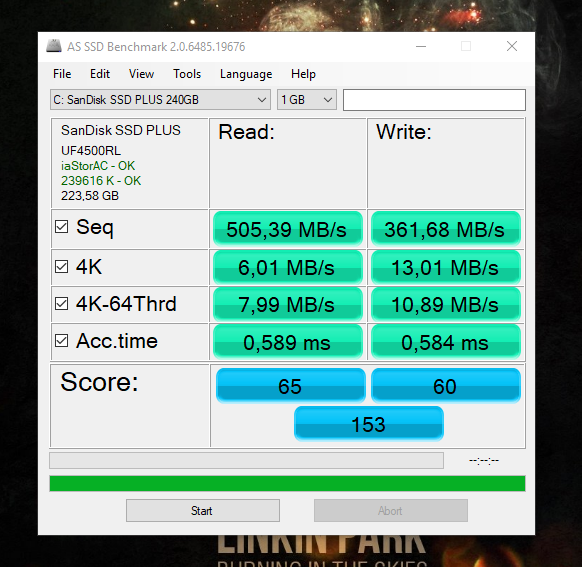Open the Language menu

[246, 74]
